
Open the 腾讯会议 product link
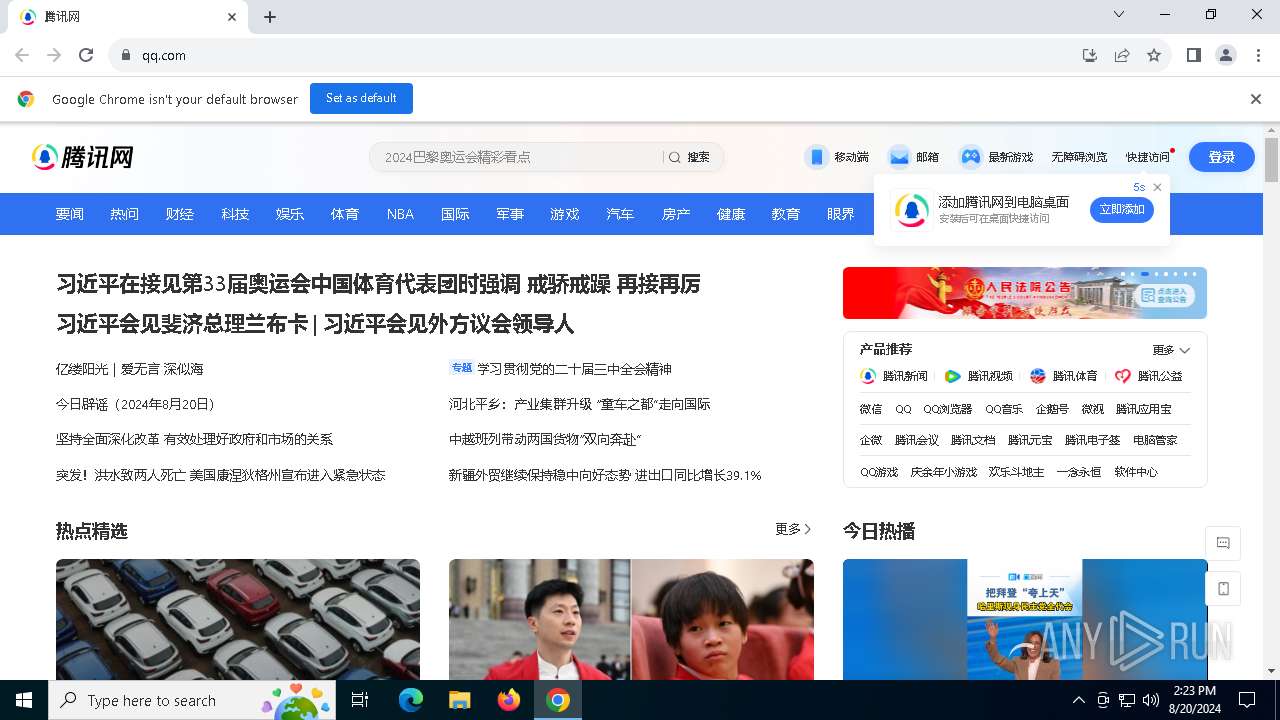(x=917, y=440)
